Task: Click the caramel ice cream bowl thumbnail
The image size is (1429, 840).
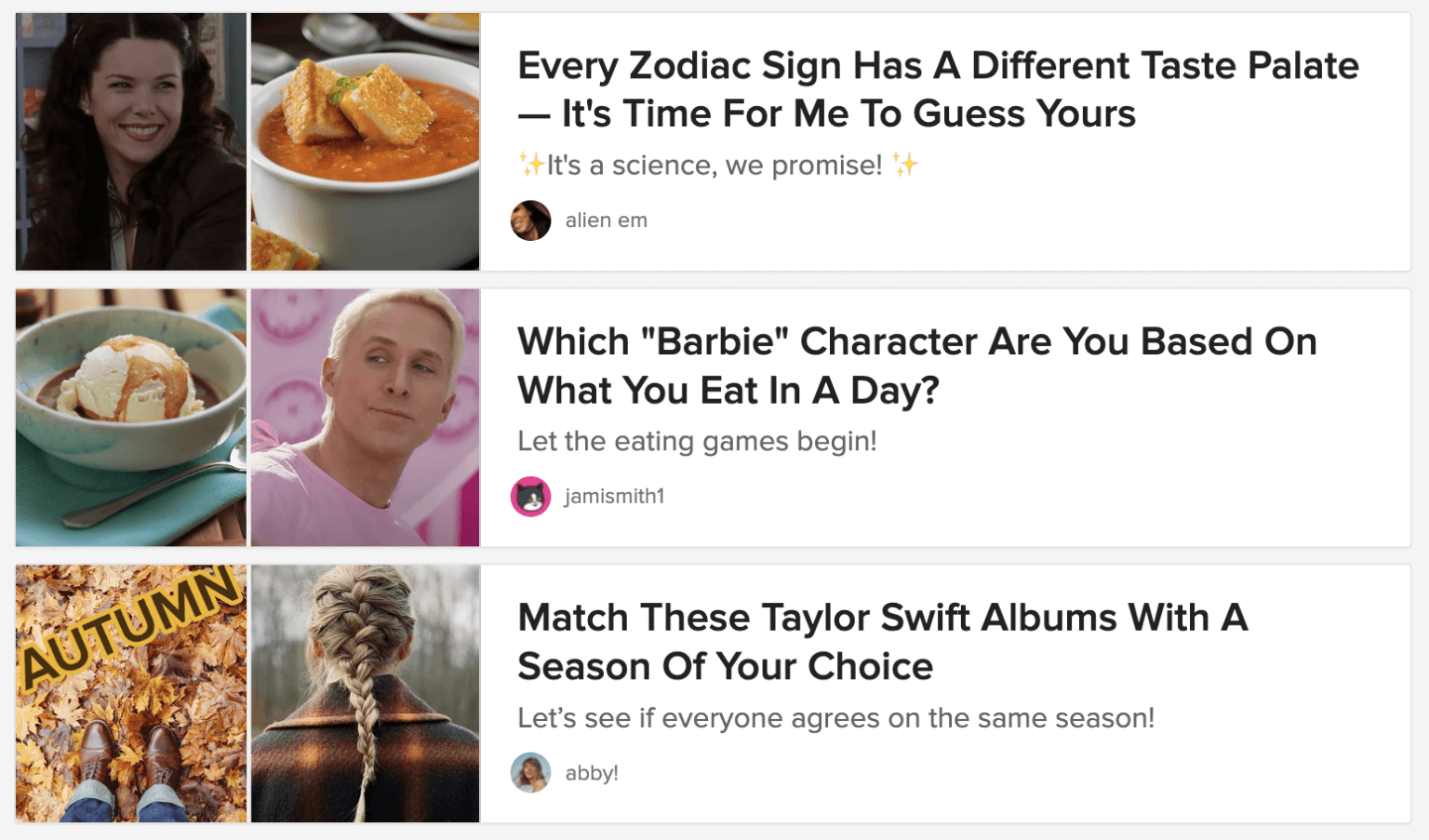Action: tap(131, 418)
